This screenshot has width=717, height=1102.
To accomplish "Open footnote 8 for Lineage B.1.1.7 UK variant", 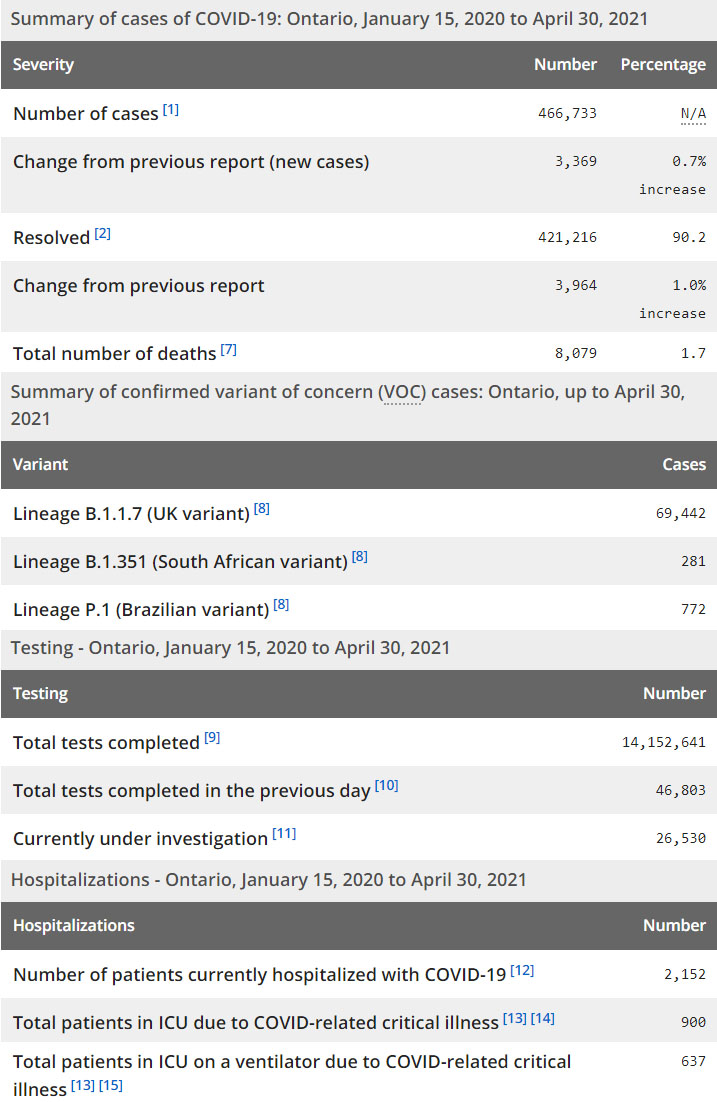I will 262,509.
